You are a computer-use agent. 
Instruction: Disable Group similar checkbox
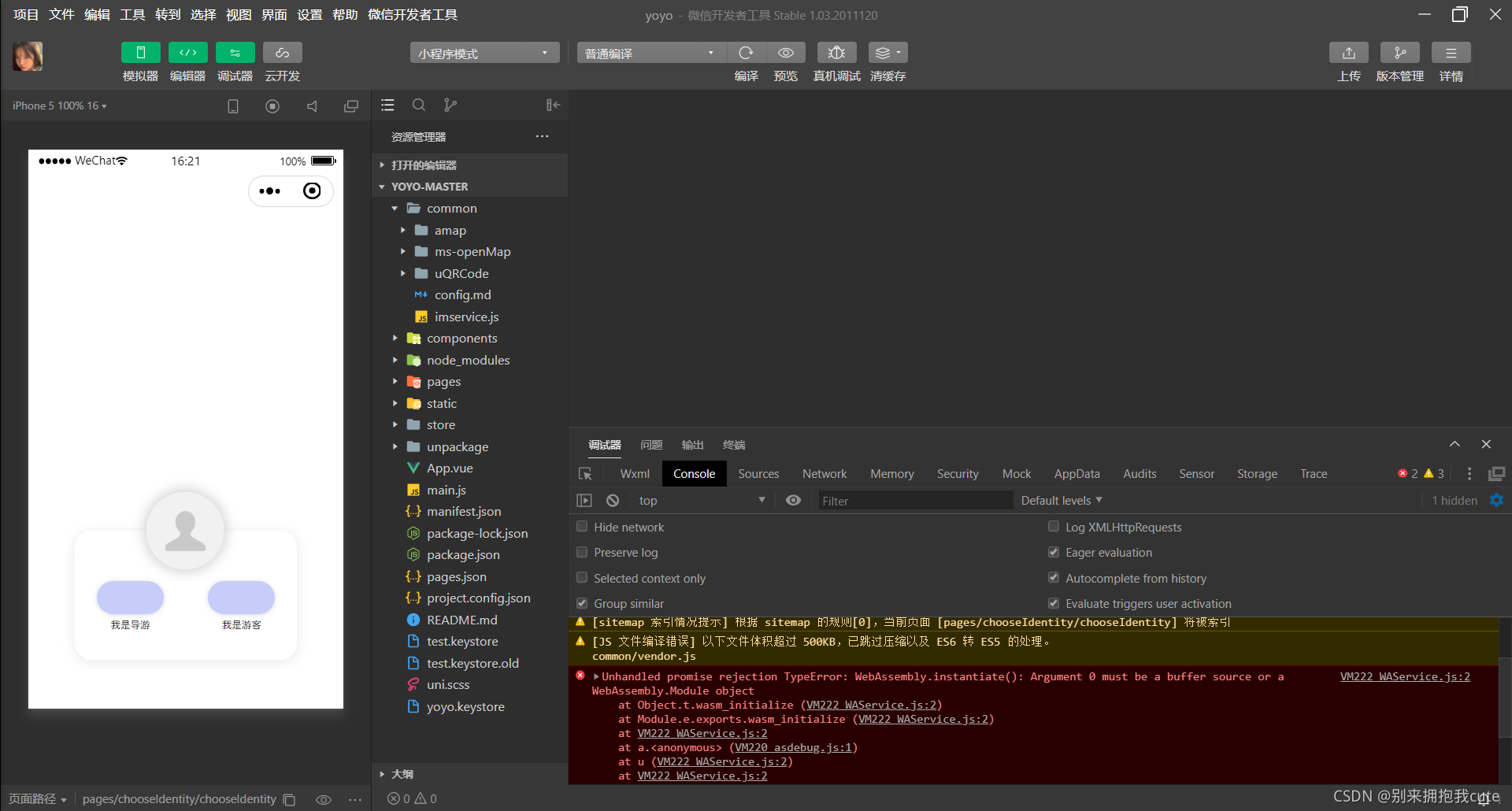pyautogui.click(x=582, y=603)
